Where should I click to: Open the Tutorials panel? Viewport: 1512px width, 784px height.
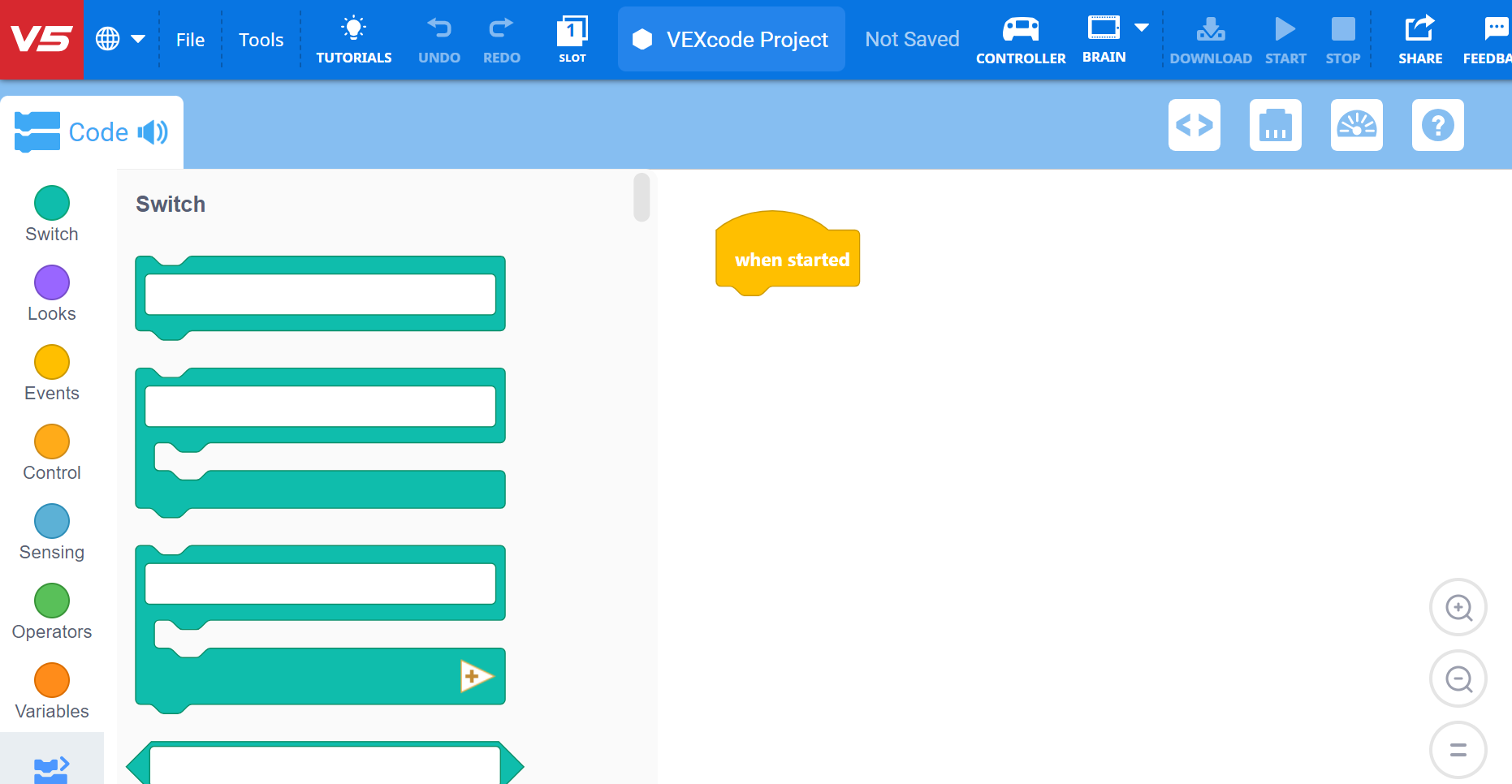[x=354, y=38]
